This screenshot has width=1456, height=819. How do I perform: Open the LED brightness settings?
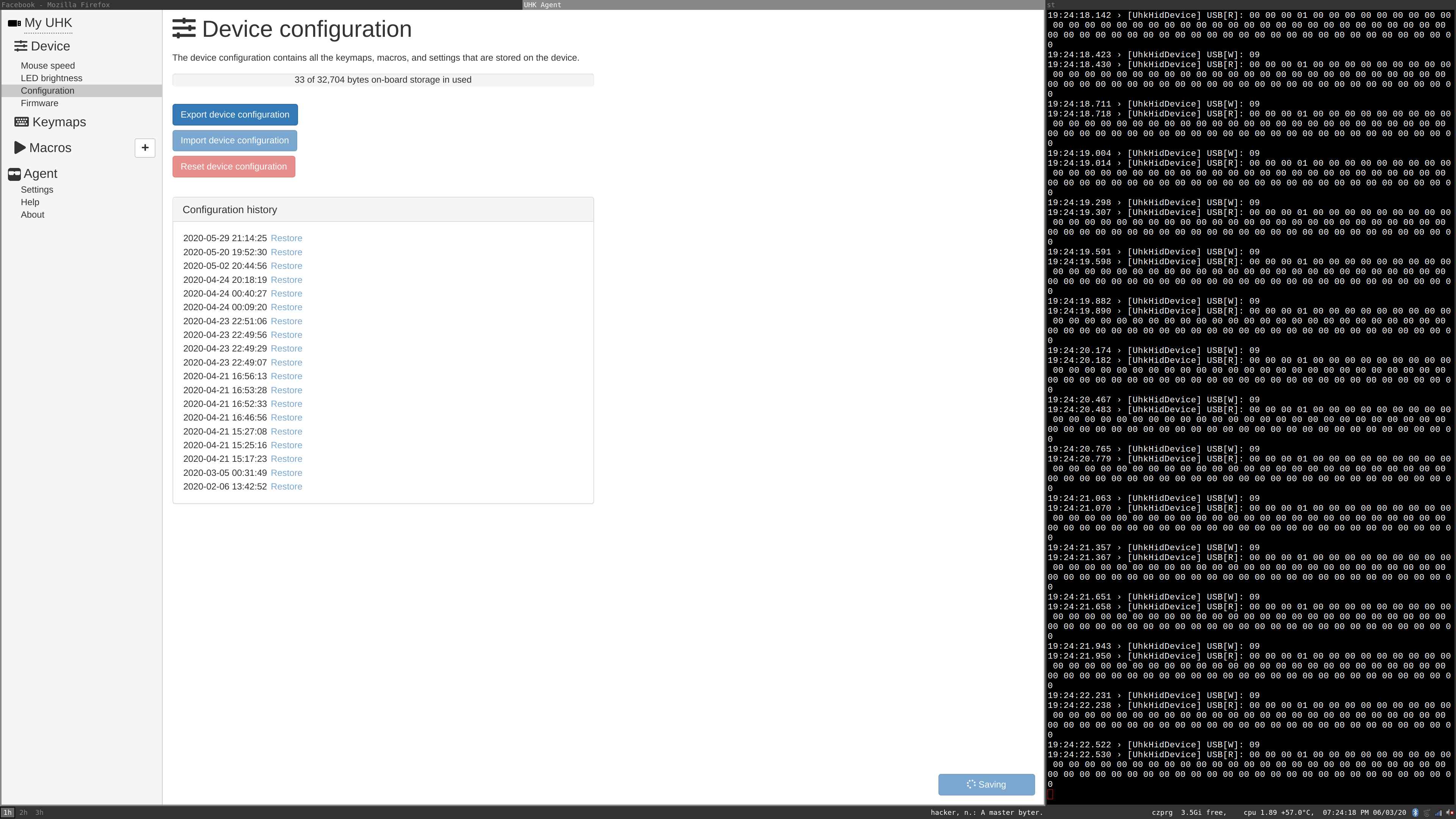click(x=52, y=78)
